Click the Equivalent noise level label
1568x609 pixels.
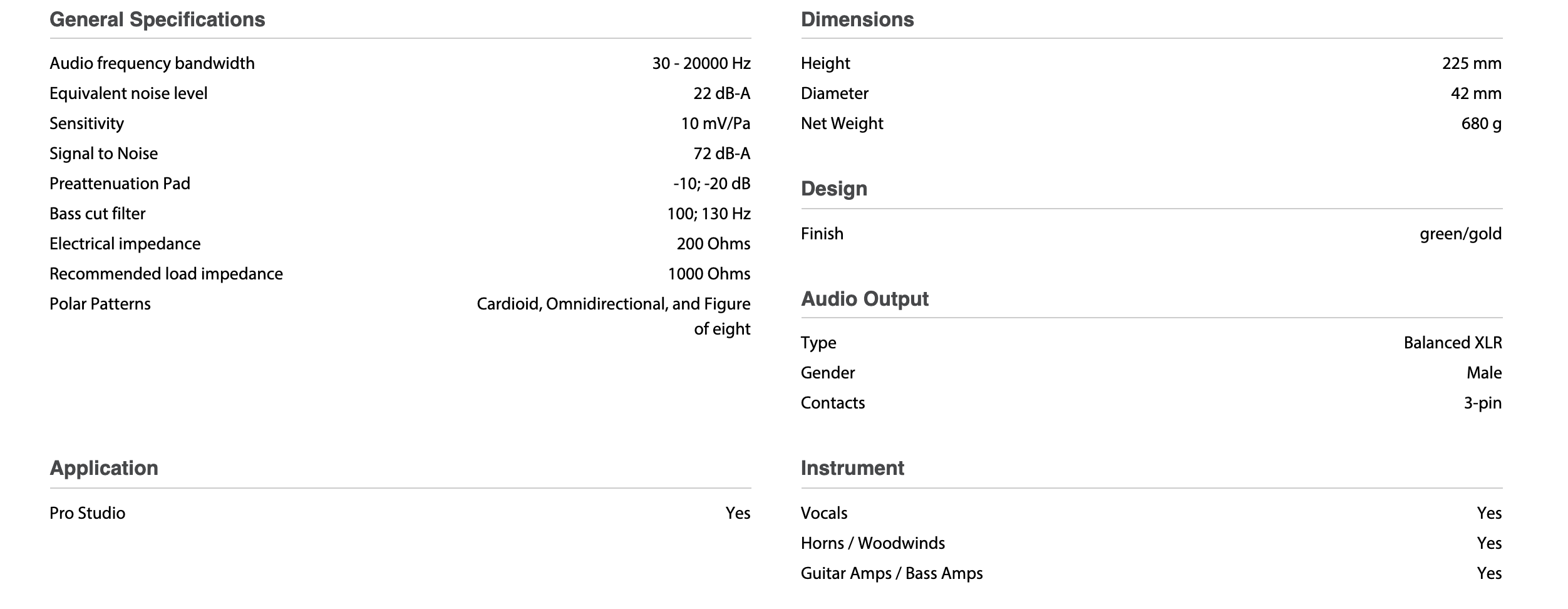128,93
